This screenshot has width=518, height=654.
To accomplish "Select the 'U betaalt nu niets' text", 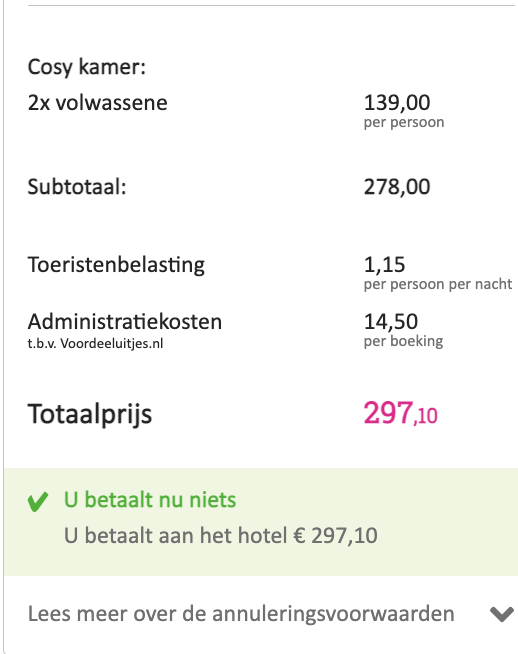I will coord(150,500).
